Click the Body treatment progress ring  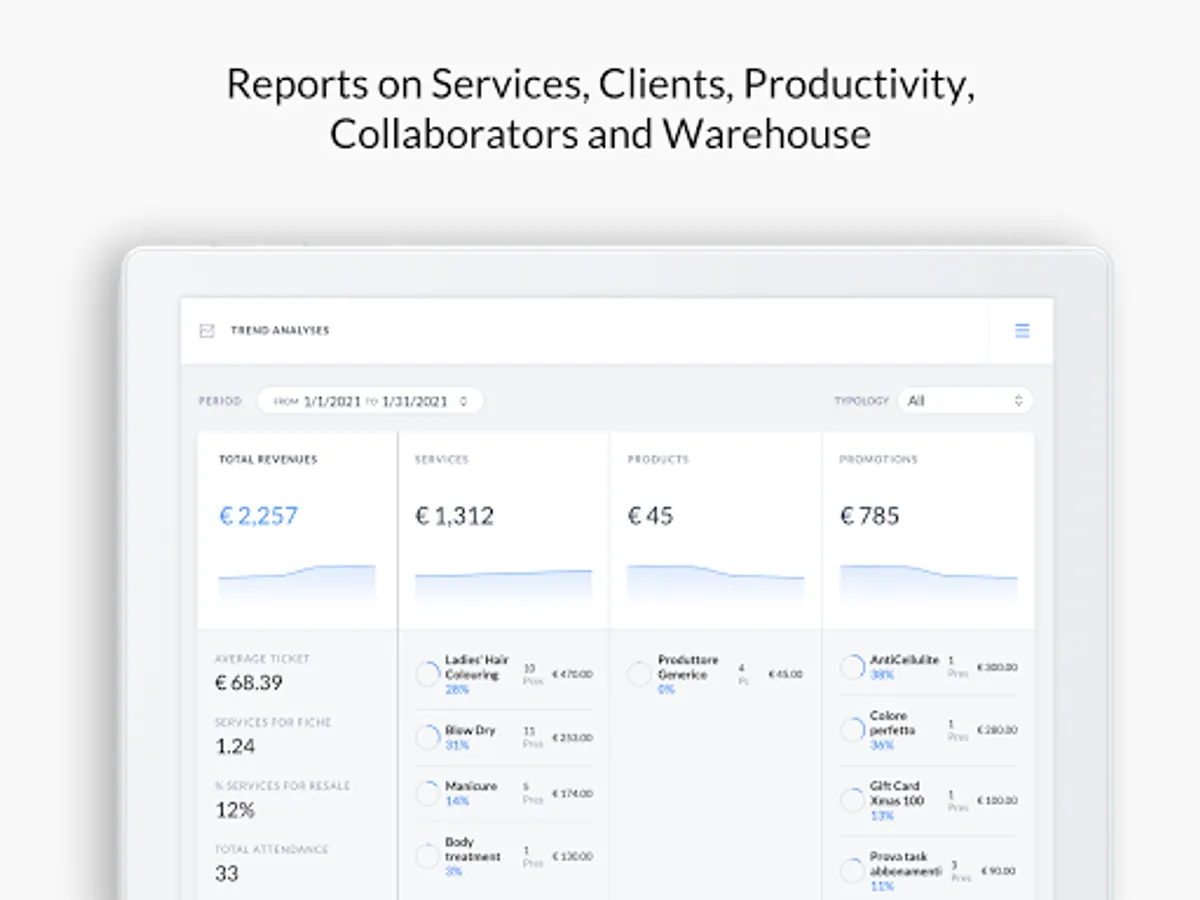(428, 857)
